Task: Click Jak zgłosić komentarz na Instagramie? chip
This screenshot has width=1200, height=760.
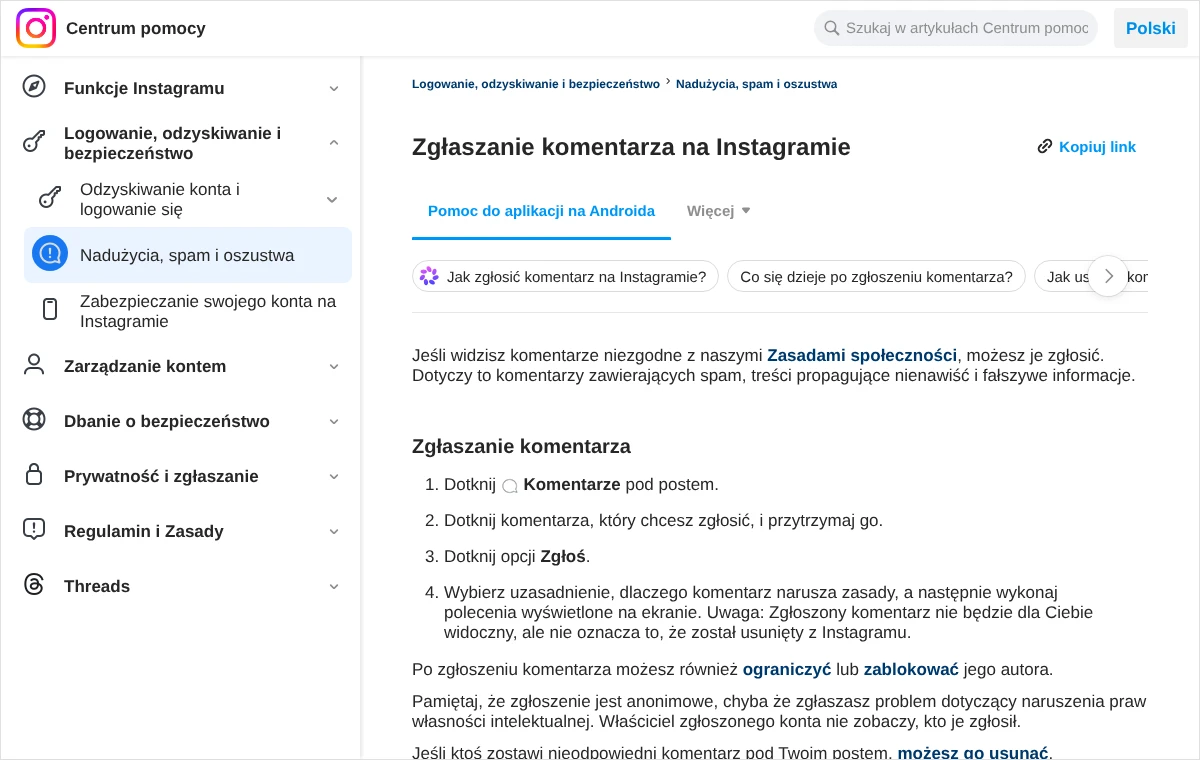Action: 565,276
